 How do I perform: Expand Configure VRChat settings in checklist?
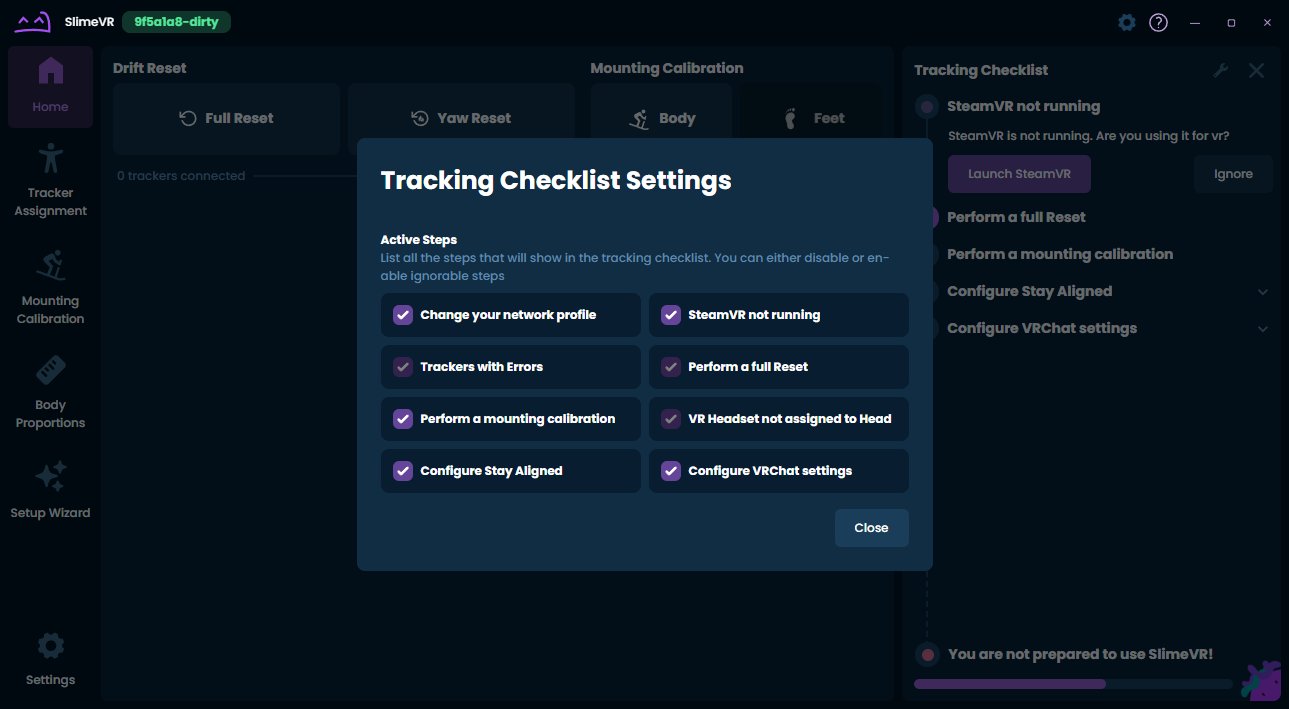tap(1263, 329)
